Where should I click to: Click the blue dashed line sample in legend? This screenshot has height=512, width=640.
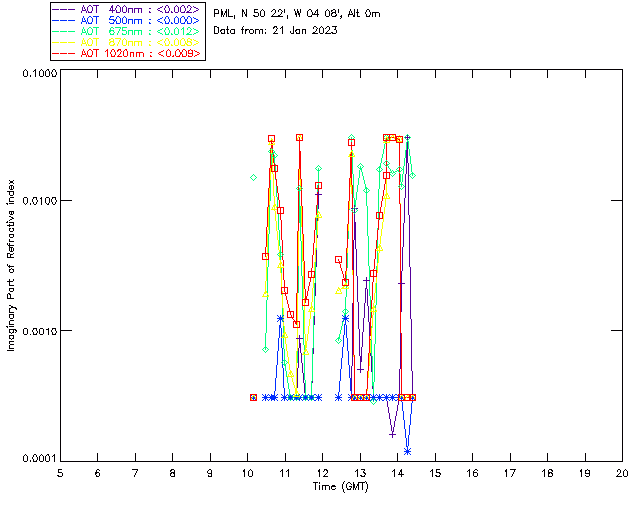coord(64,21)
